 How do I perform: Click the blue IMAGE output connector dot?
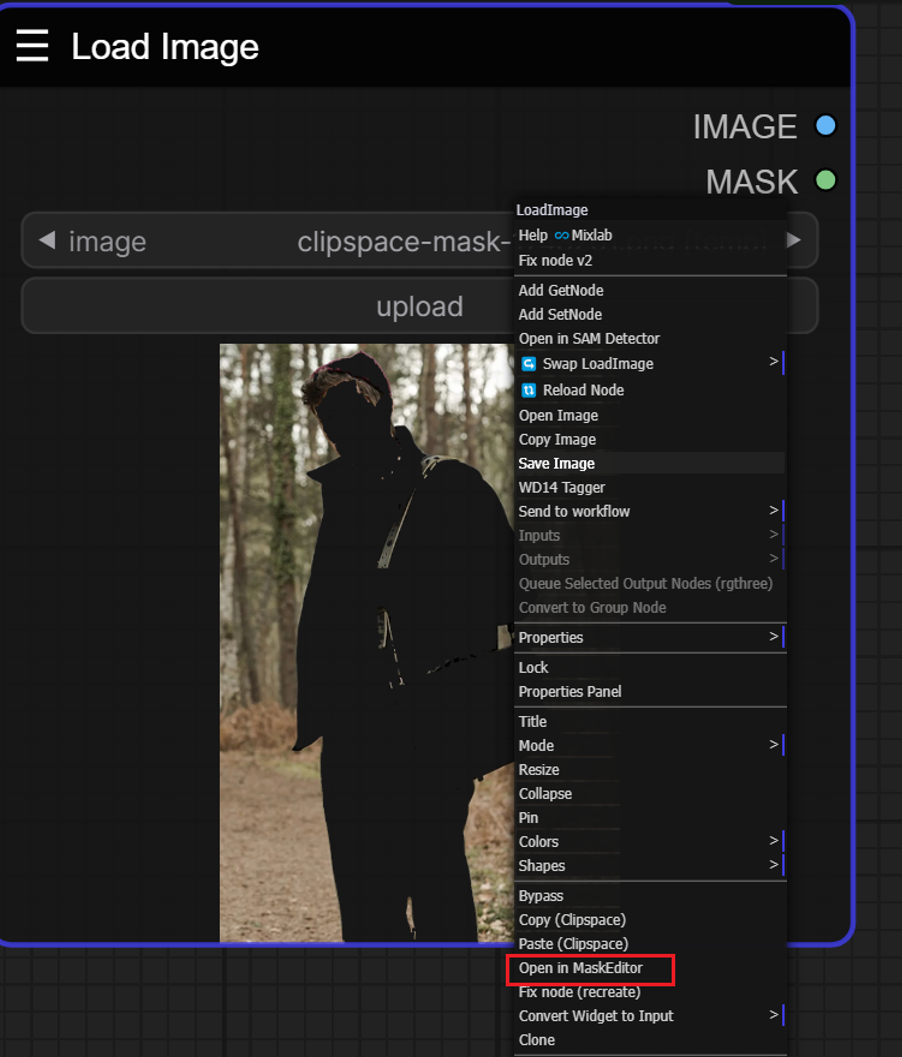825,126
